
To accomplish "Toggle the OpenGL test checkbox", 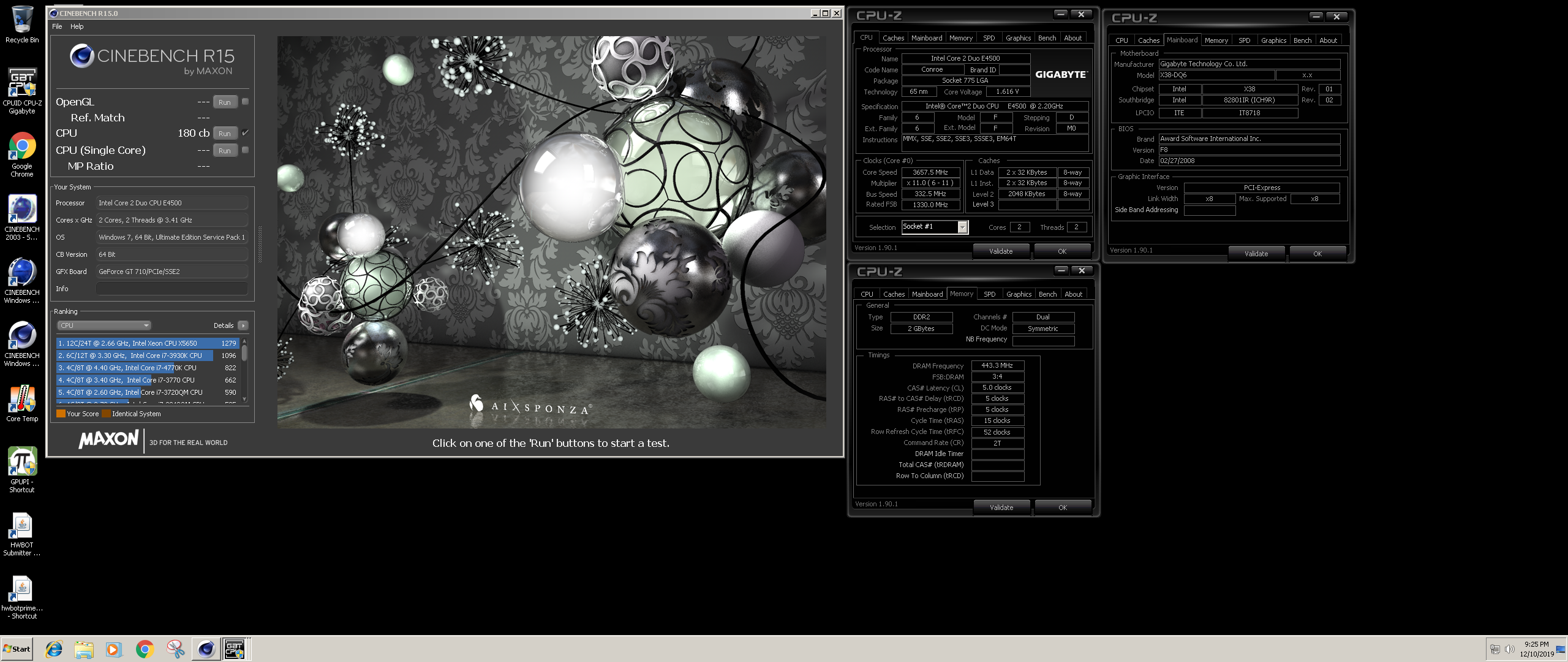I will point(245,102).
